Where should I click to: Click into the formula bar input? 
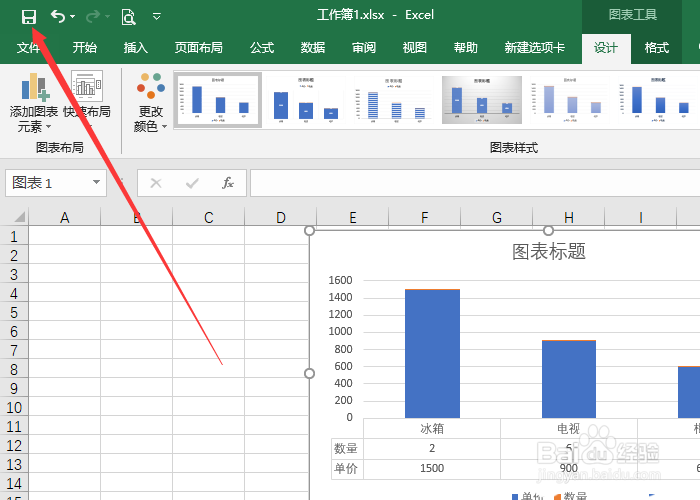(475, 183)
